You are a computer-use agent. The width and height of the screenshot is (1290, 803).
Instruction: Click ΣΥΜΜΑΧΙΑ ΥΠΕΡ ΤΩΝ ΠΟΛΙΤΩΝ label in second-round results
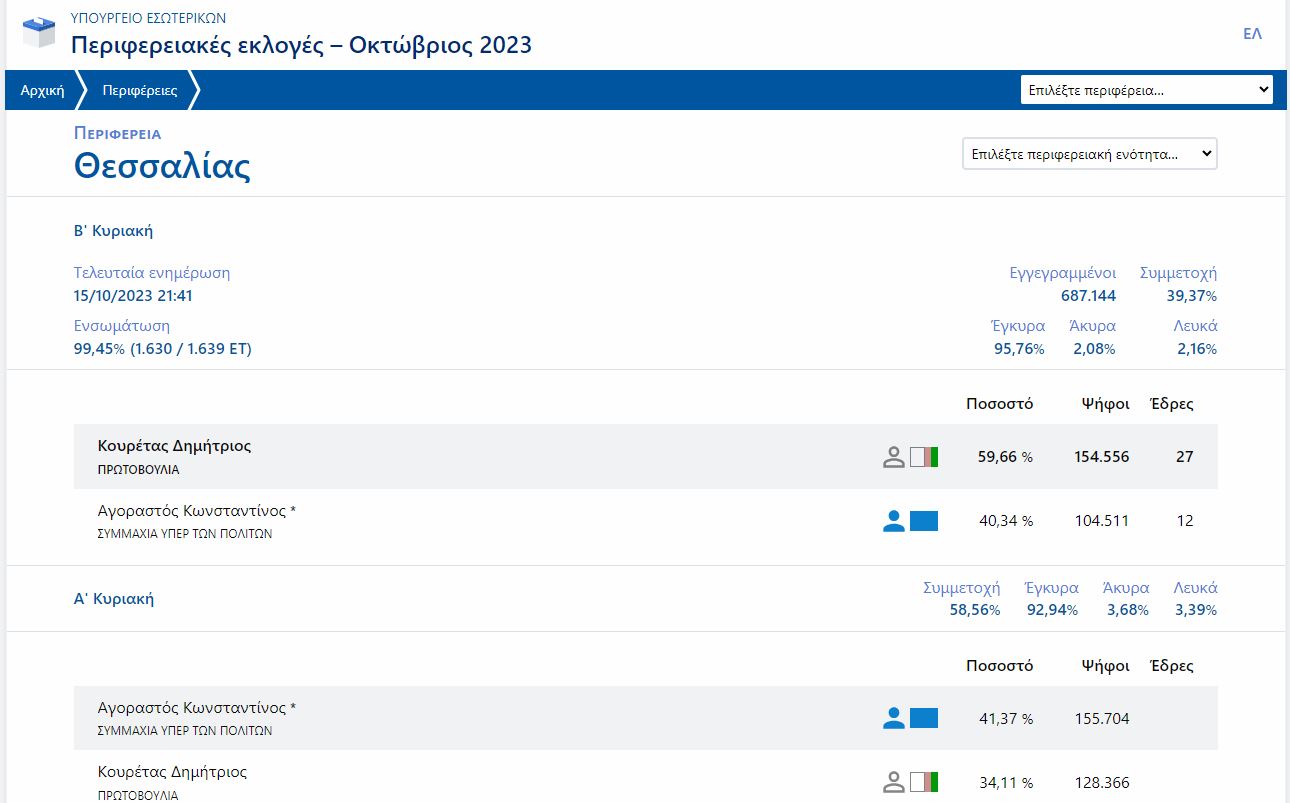pyautogui.click(x=185, y=534)
